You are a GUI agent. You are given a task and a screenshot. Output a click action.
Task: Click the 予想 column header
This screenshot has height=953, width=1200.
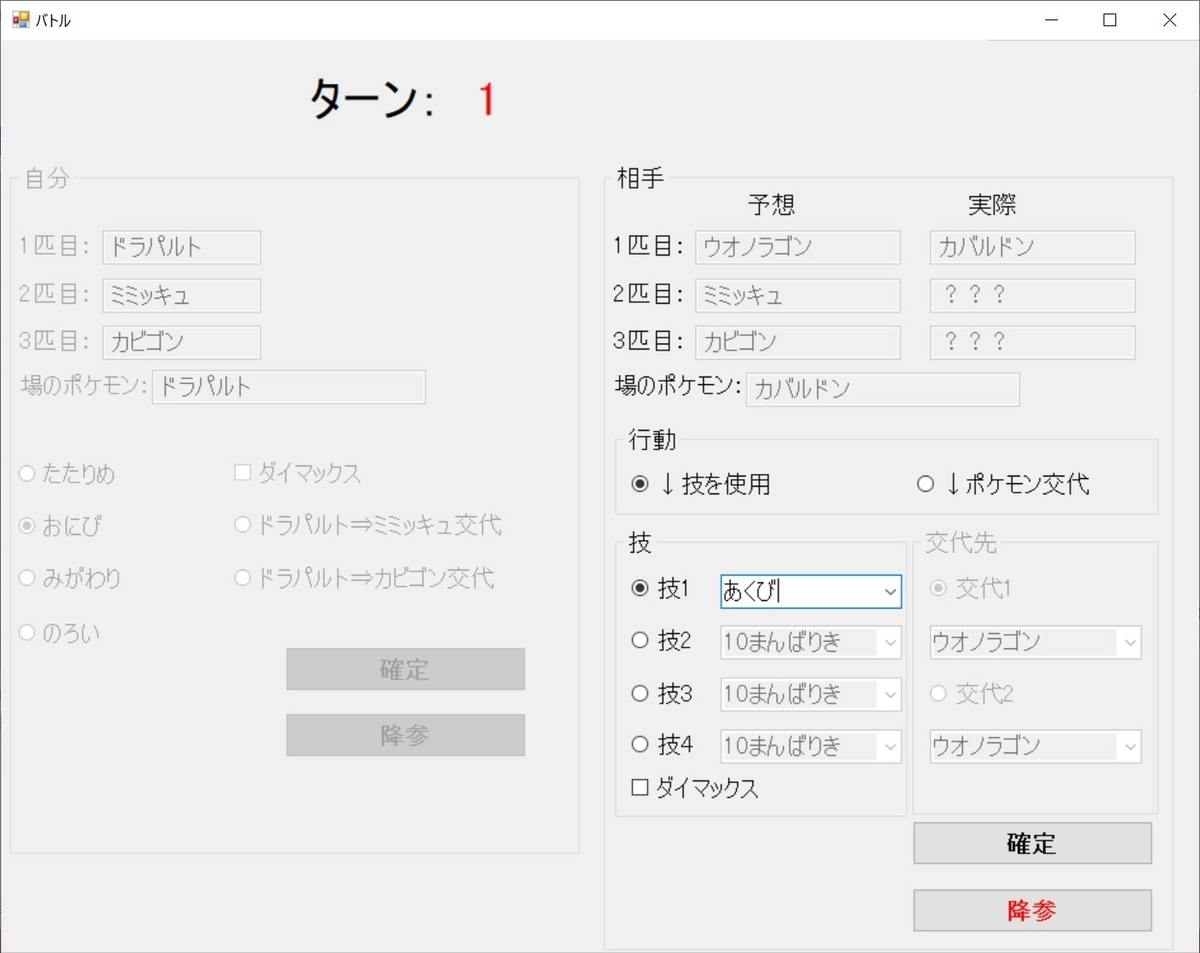click(771, 205)
